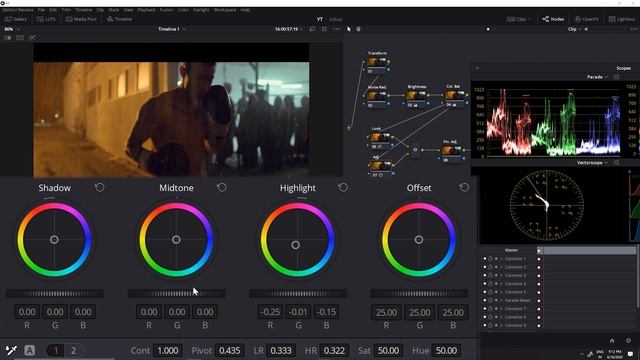Open the Playback menu
Viewport: 640px width, 360px height.
146,9
